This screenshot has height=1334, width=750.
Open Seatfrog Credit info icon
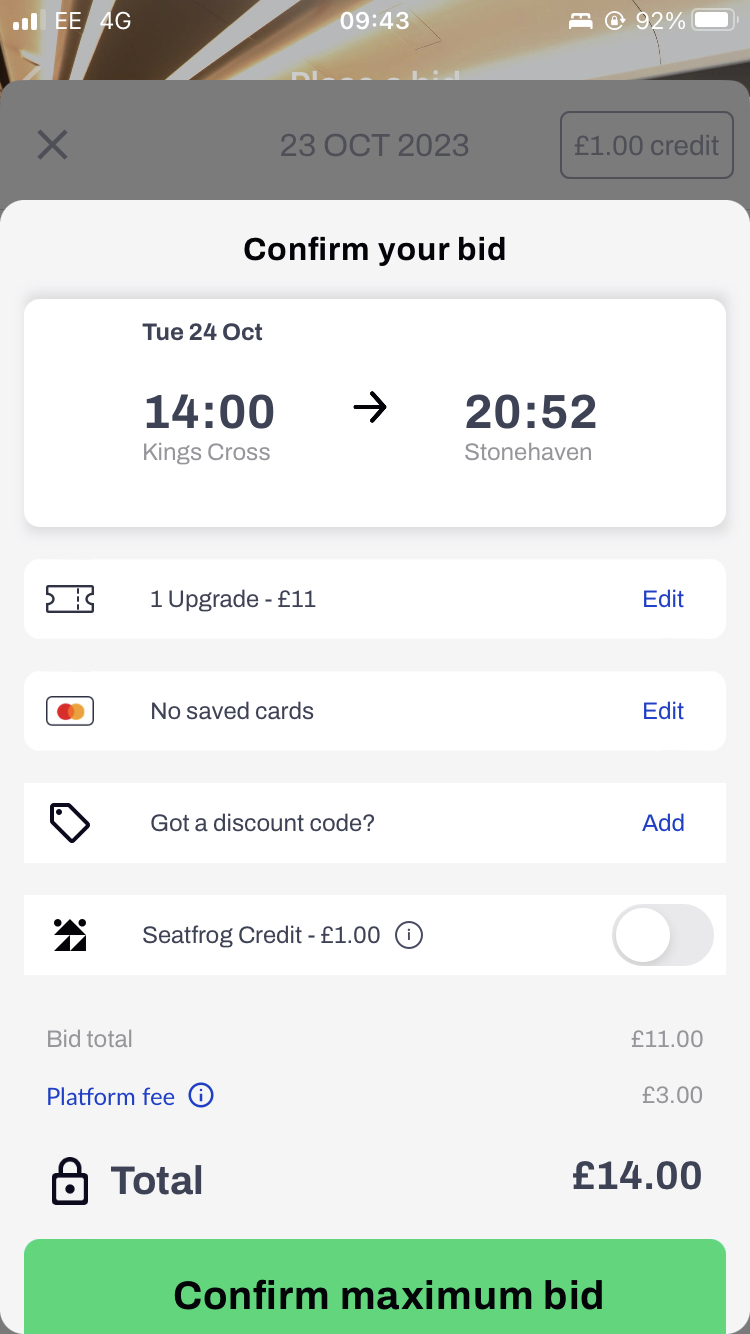409,935
